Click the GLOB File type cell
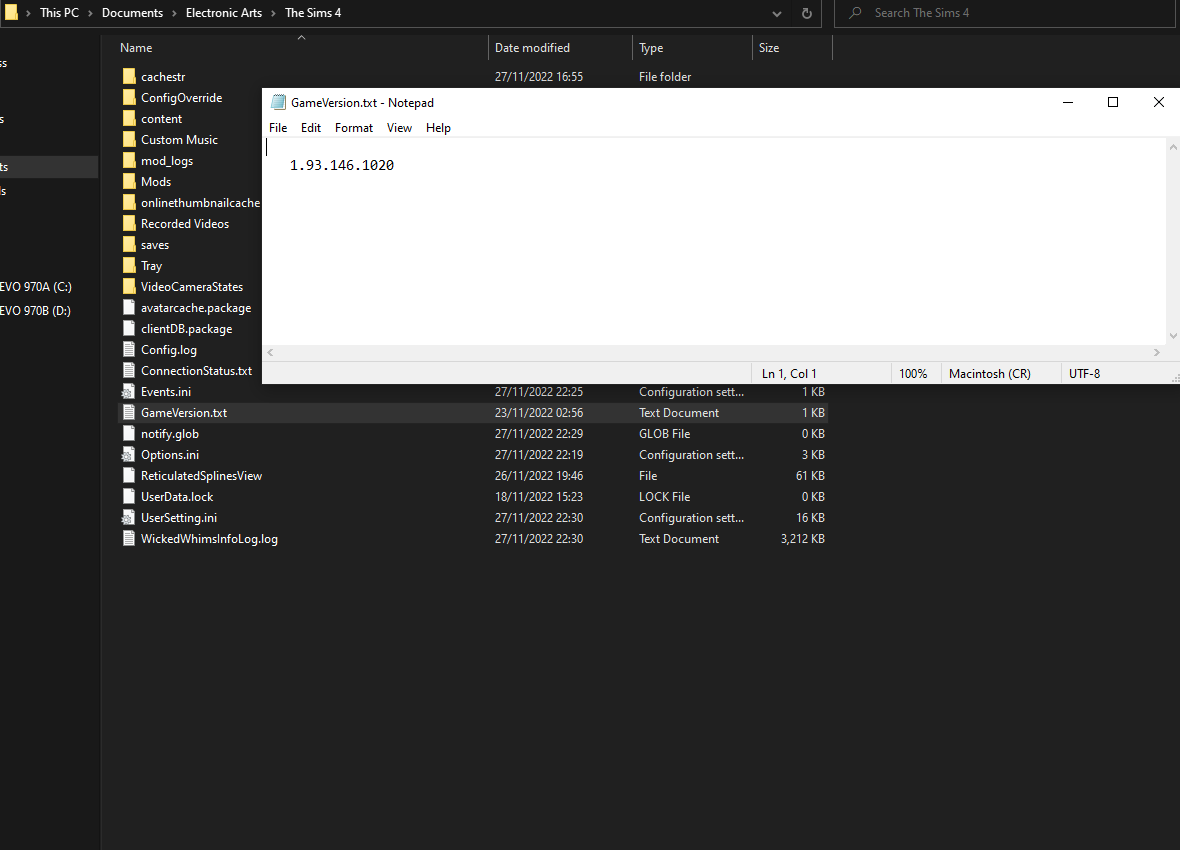Image resolution: width=1180 pixels, height=850 pixels. [x=665, y=434]
